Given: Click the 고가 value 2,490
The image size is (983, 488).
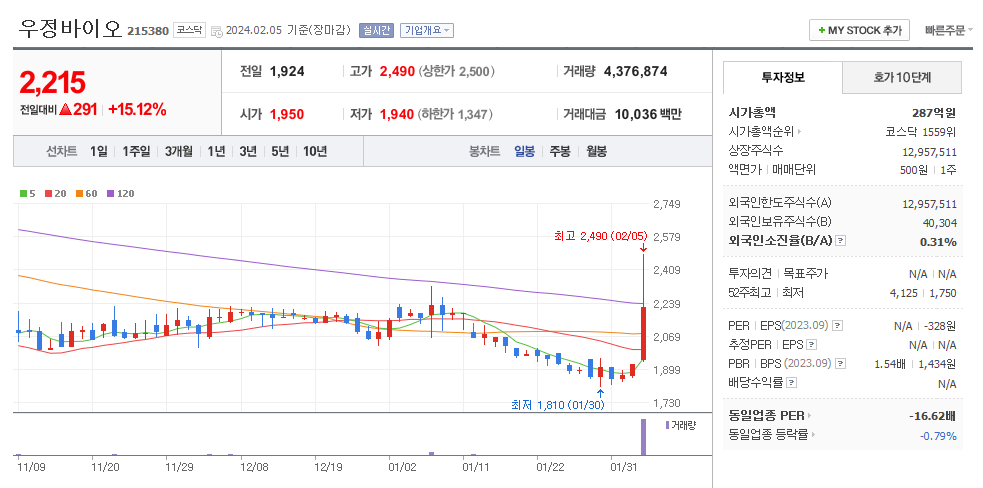Looking at the screenshot, I should pos(397,72).
